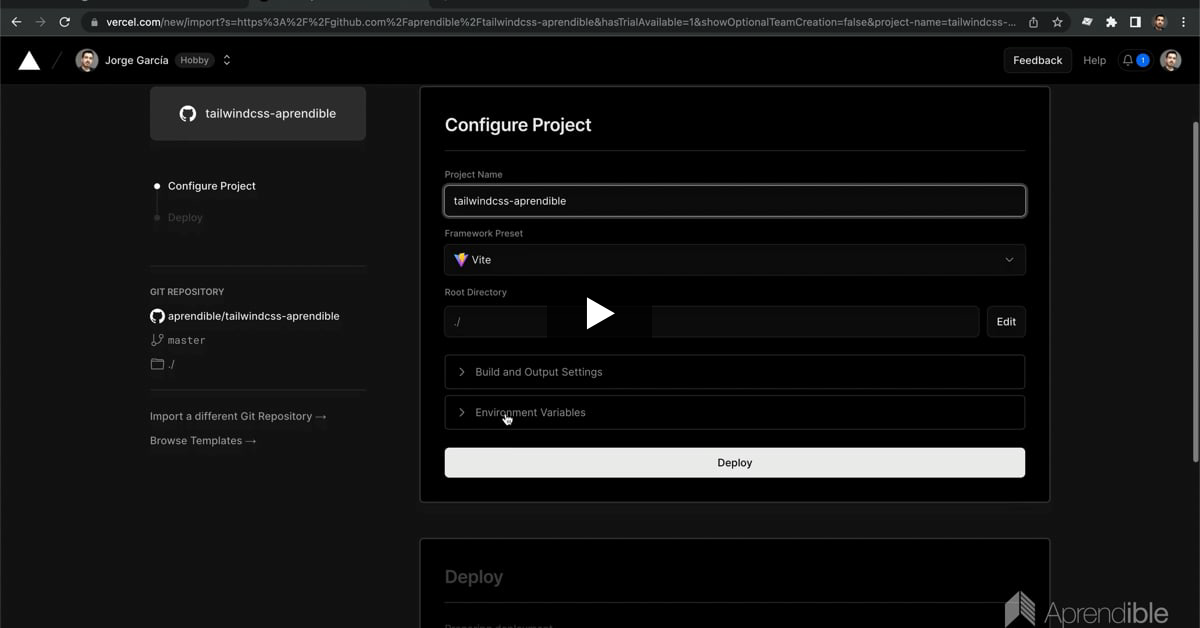This screenshot has width=1200, height=628.
Task: Play the video overlay
Action: coord(599,314)
